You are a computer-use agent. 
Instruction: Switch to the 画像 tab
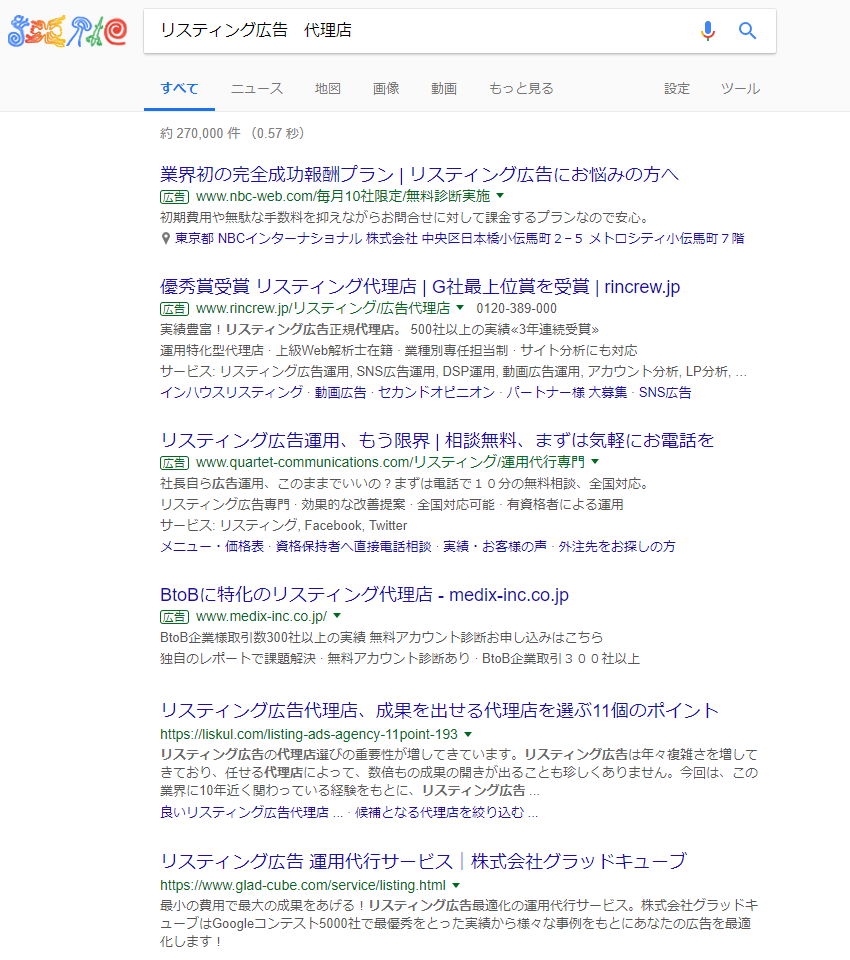[x=386, y=88]
